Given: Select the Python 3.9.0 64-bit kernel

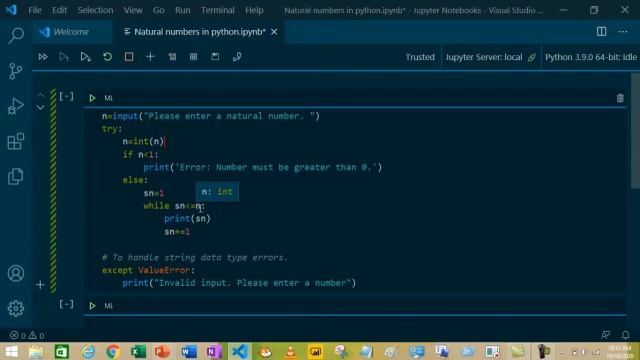Looking at the screenshot, I should (x=591, y=57).
